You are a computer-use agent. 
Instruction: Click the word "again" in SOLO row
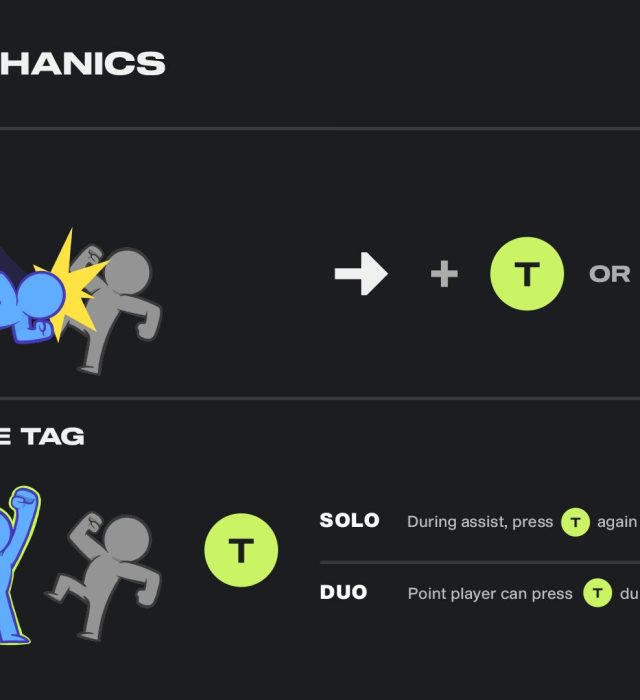tap(617, 522)
